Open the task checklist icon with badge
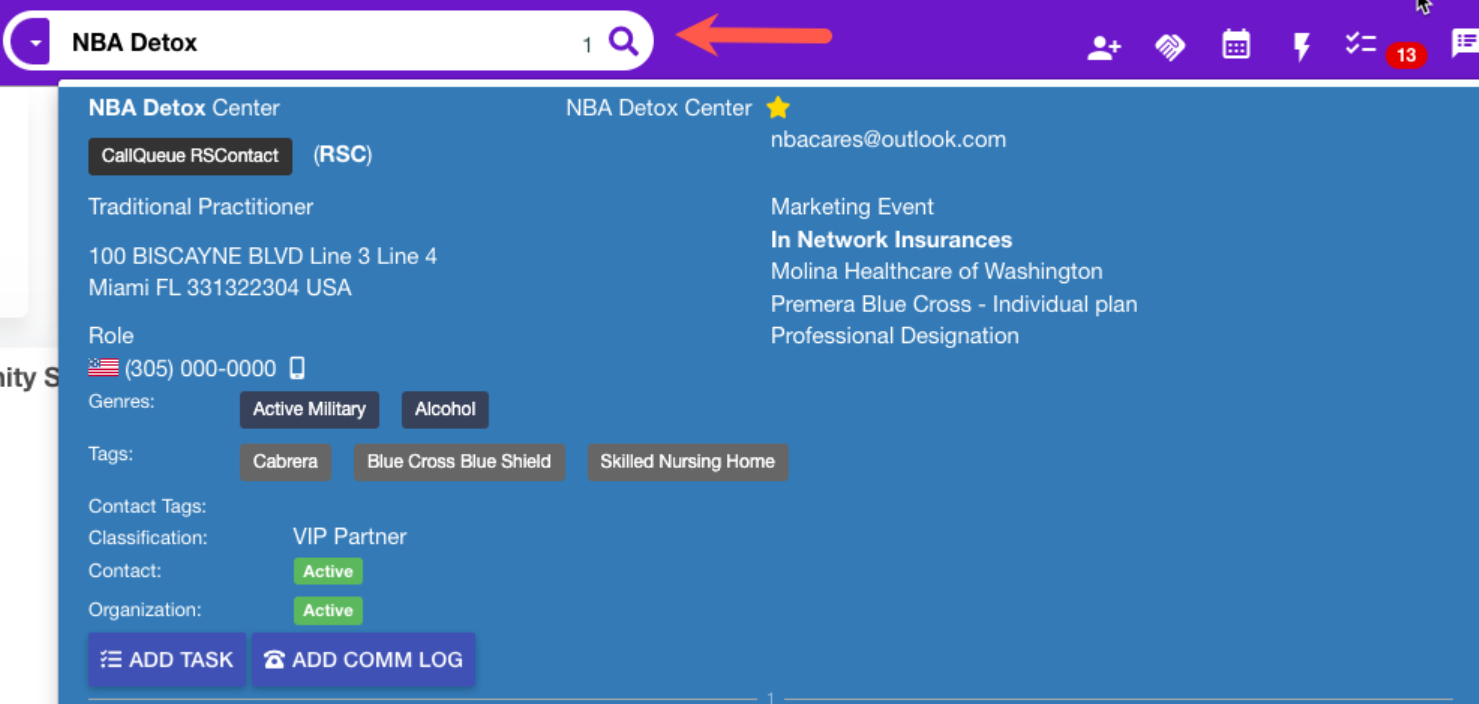The image size is (1479, 704). [x=1361, y=44]
